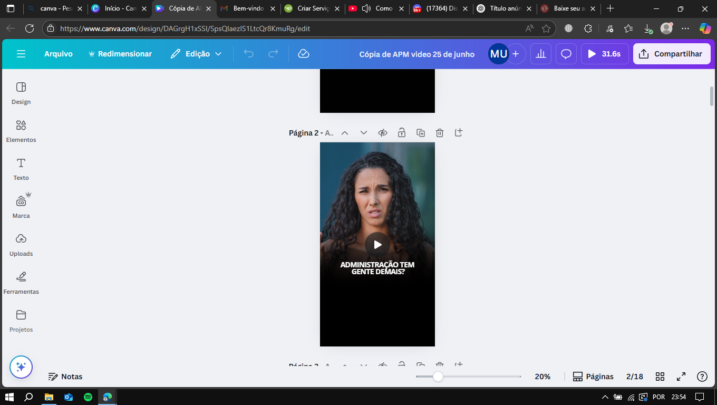Image resolution: width=717 pixels, height=405 pixels.
Task: Open the Notas notes panel
Action: click(65, 376)
